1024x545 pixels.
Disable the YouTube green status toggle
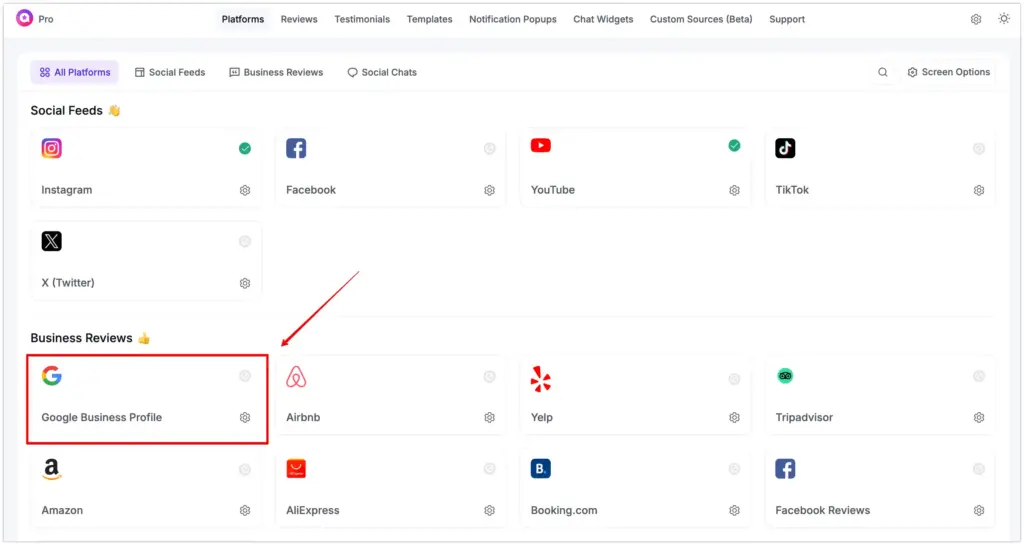(735, 146)
